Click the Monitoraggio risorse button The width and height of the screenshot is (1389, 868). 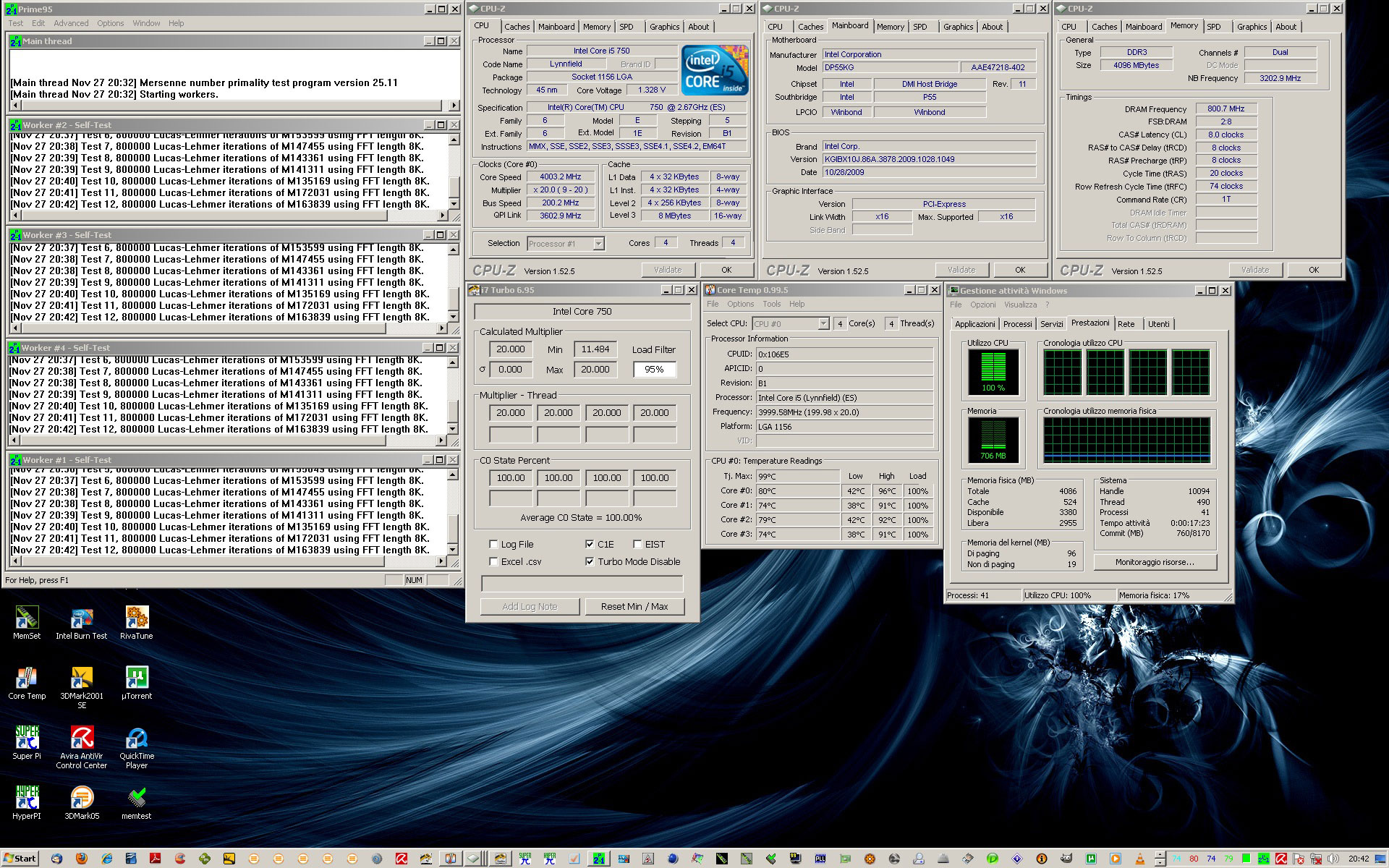pos(1155,562)
